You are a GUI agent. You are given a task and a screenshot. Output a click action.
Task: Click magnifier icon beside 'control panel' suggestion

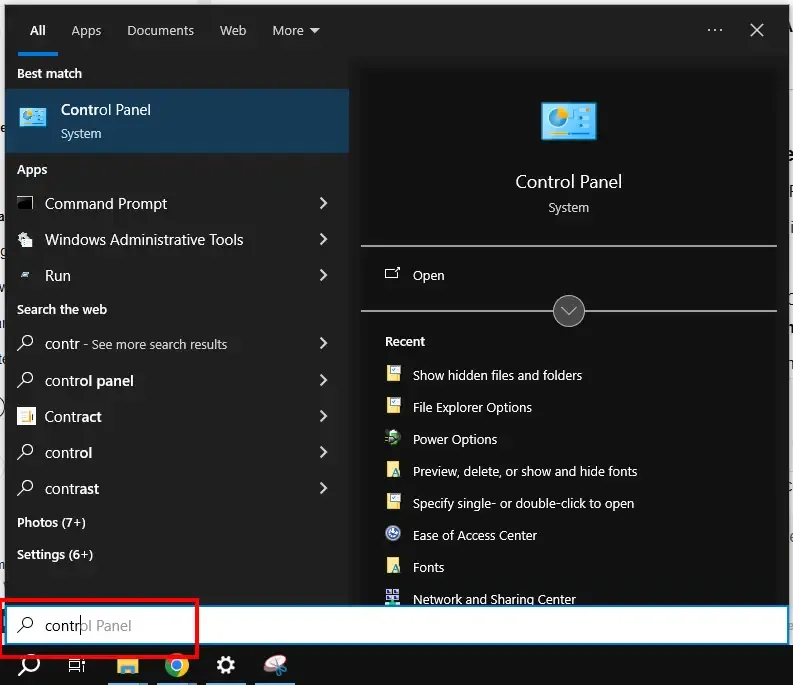coord(25,380)
